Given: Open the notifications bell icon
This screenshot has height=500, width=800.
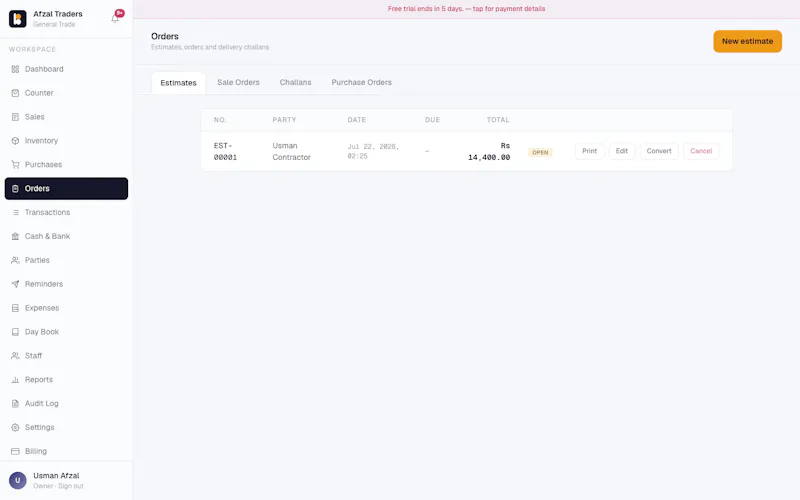Looking at the screenshot, I should click(x=115, y=18).
